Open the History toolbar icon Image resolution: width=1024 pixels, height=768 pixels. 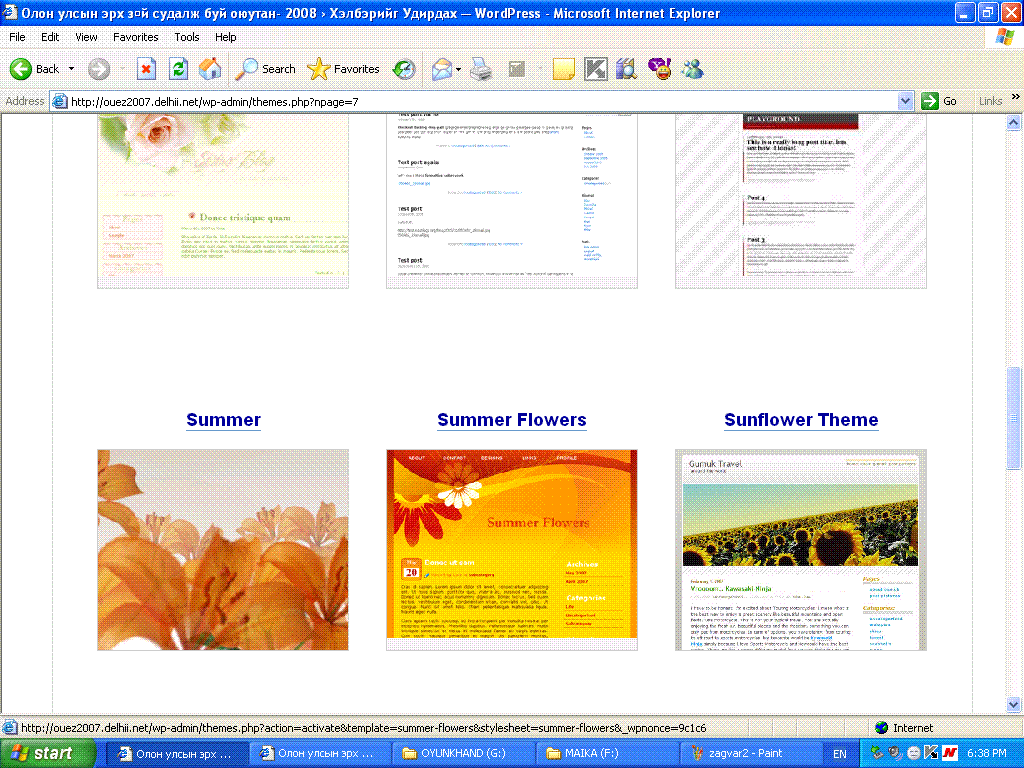tap(404, 69)
